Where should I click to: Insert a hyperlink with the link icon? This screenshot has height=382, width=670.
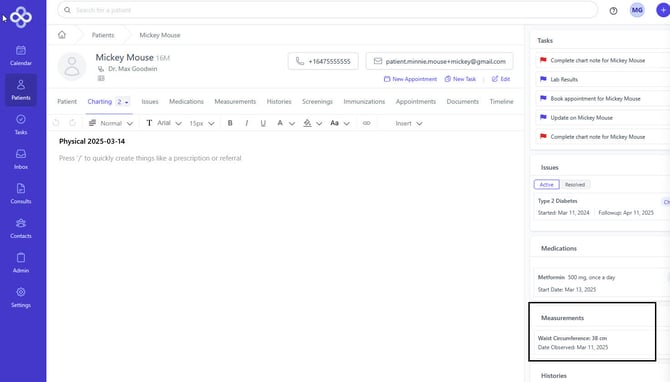tap(366, 123)
